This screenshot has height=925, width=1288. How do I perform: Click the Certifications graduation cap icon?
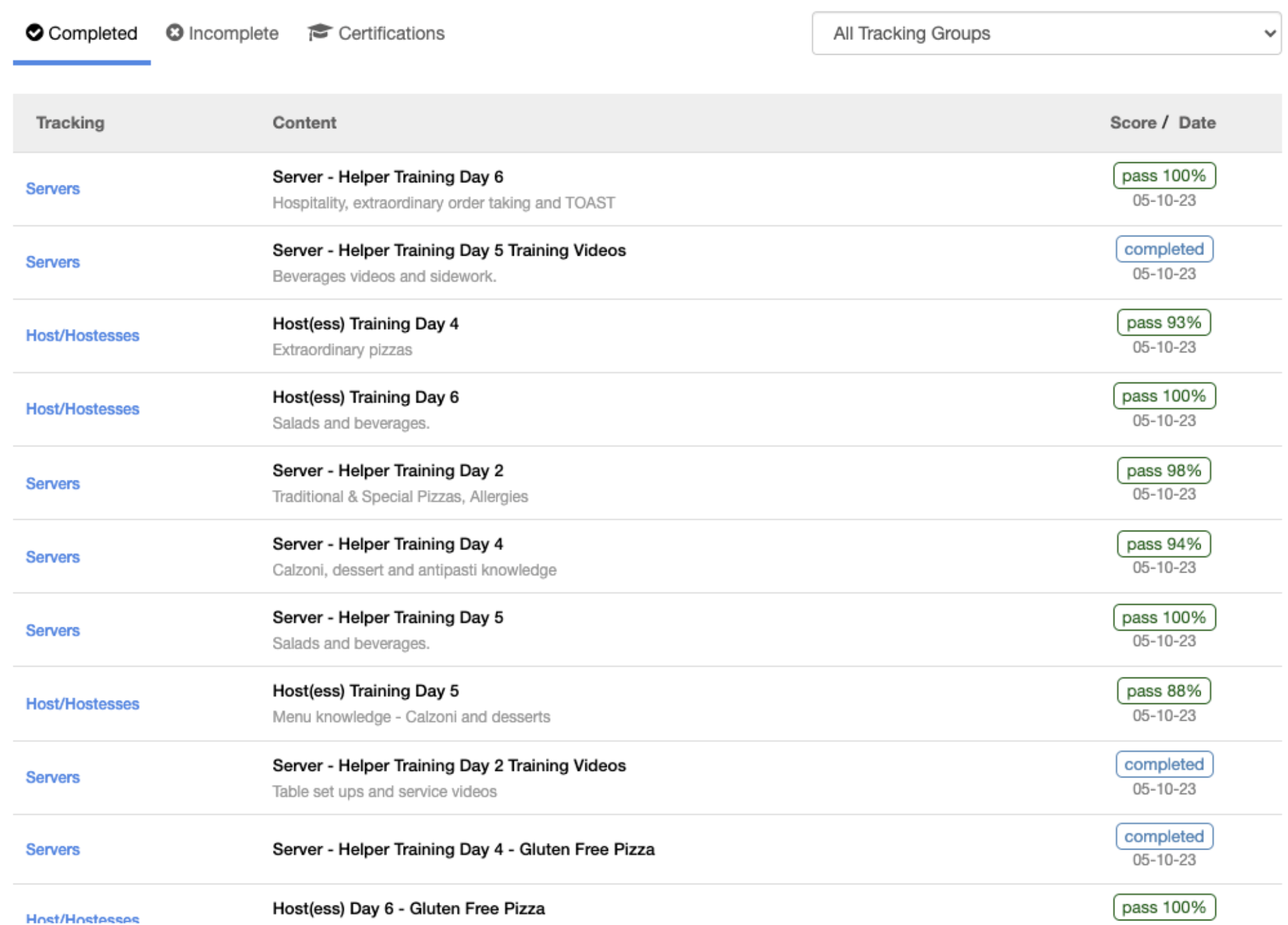tap(319, 32)
